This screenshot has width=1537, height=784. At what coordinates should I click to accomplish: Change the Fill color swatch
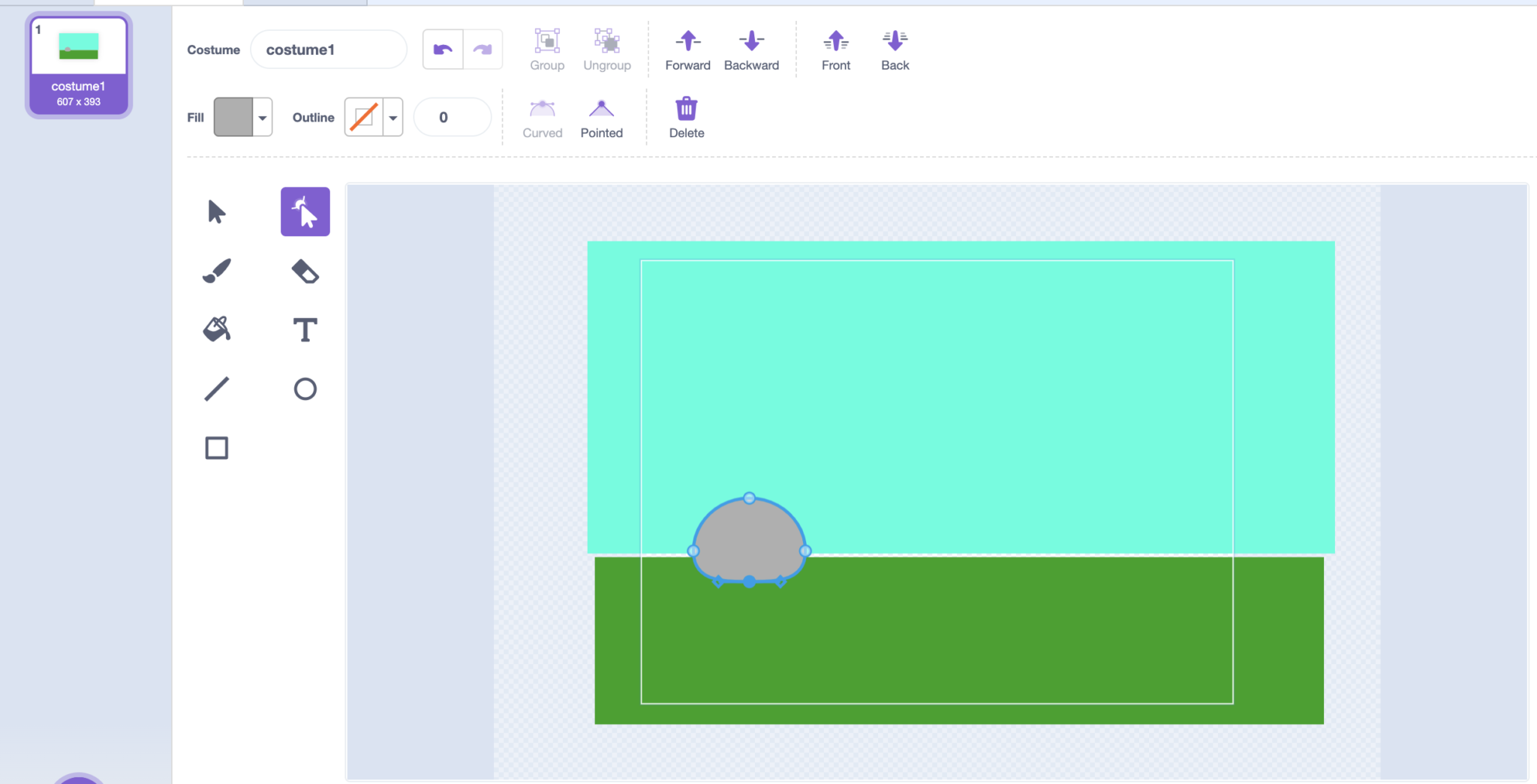click(x=233, y=117)
